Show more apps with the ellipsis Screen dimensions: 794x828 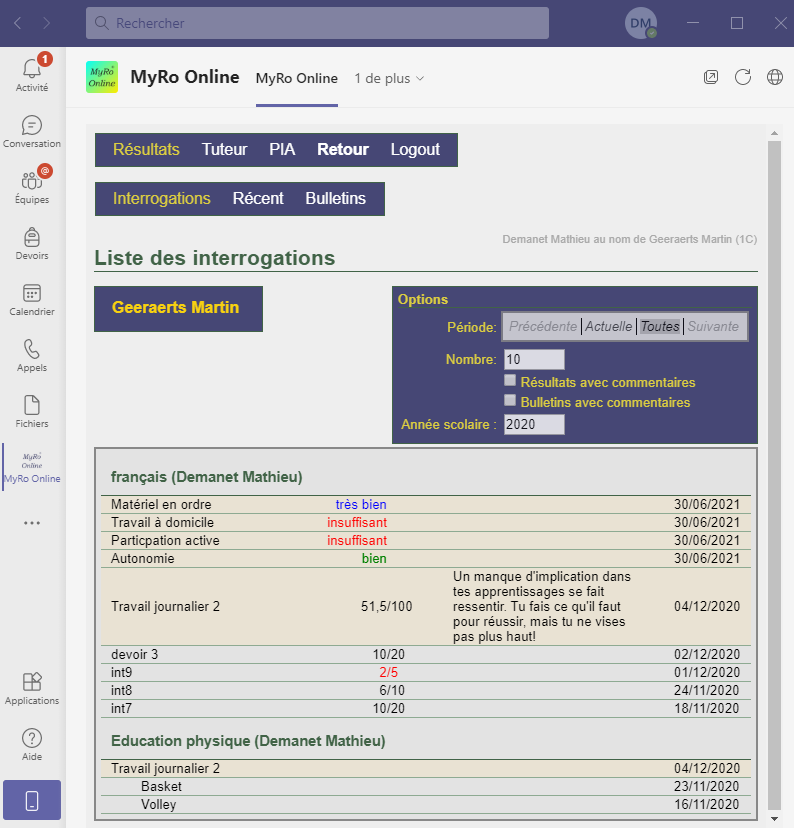(x=32, y=523)
